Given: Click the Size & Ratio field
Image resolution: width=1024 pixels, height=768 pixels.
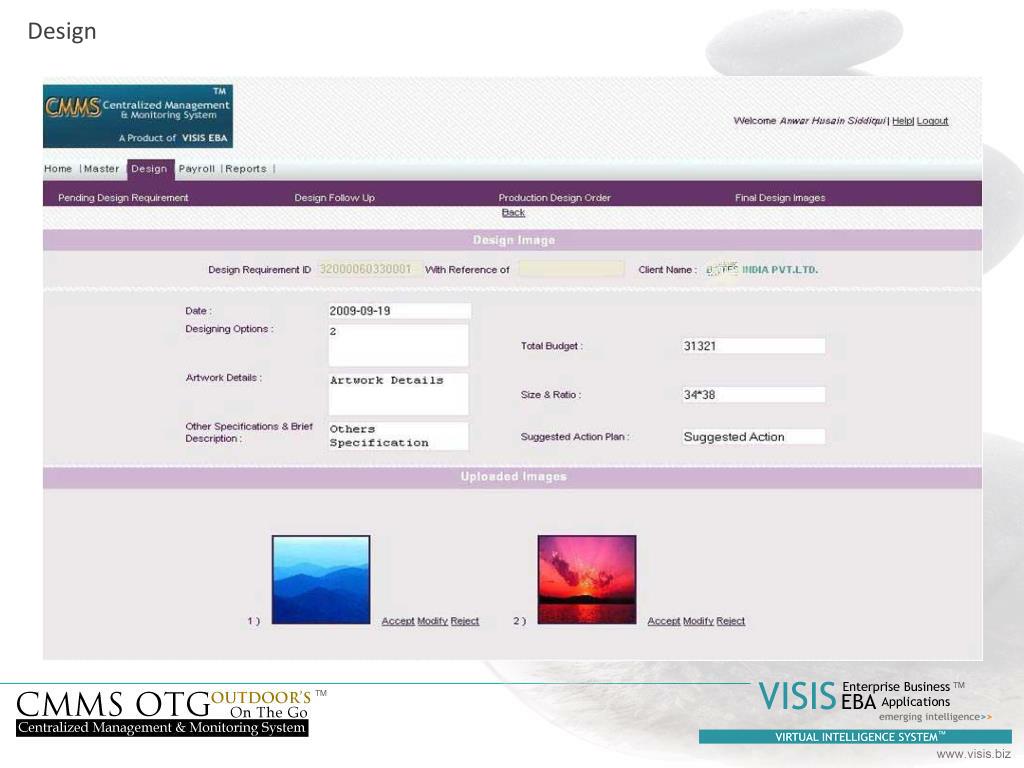Looking at the screenshot, I should (754, 394).
